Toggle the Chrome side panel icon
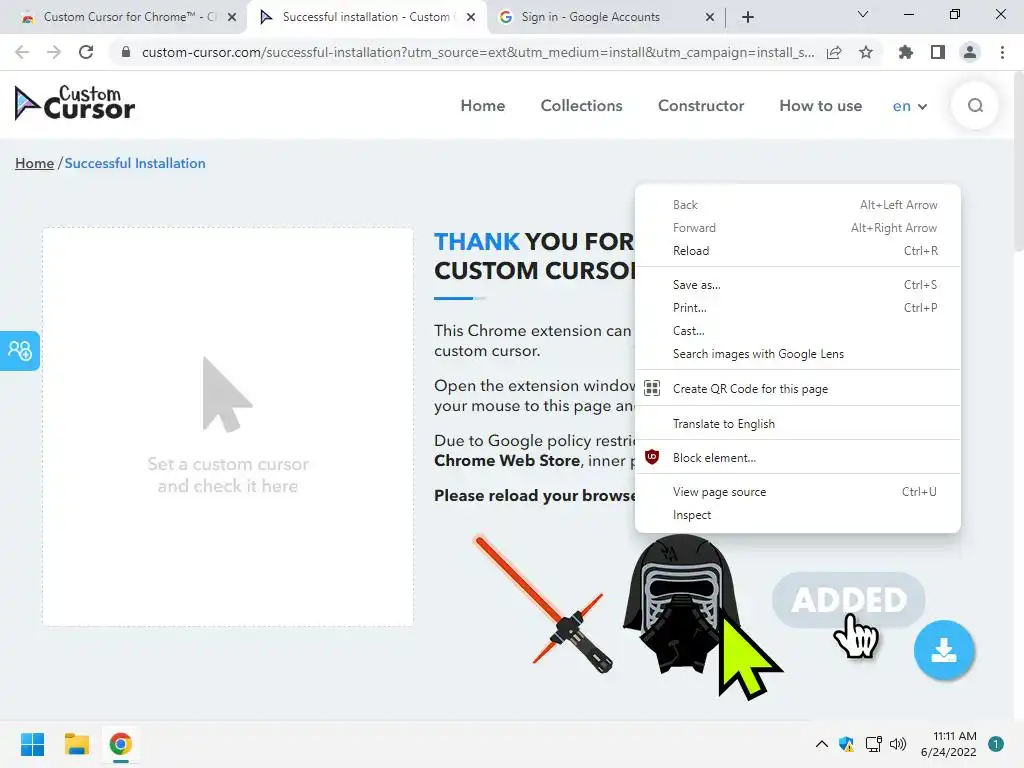The width and height of the screenshot is (1024, 768). tap(938, 52)
